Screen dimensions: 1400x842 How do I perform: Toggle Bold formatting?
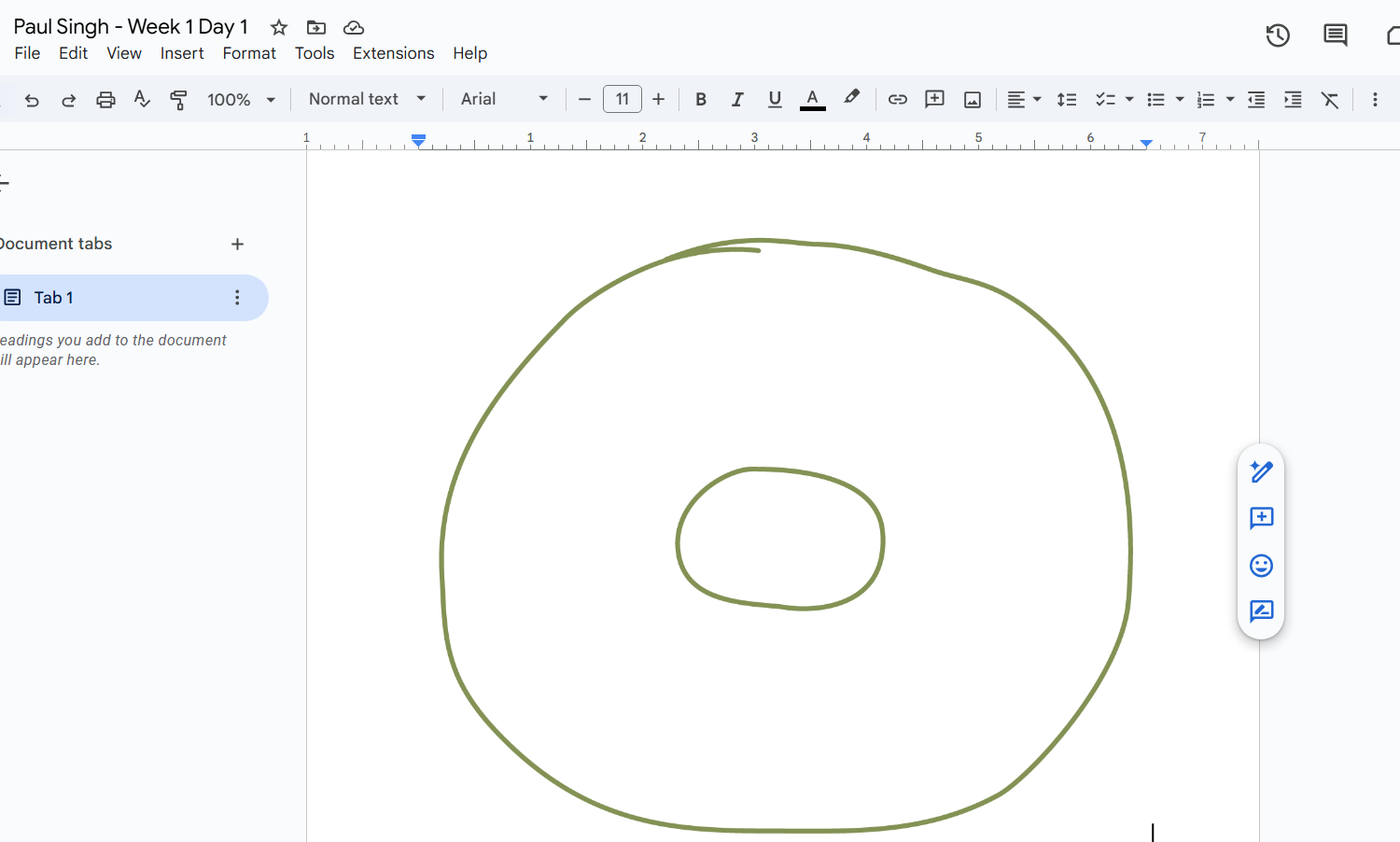tap(701, 100)
